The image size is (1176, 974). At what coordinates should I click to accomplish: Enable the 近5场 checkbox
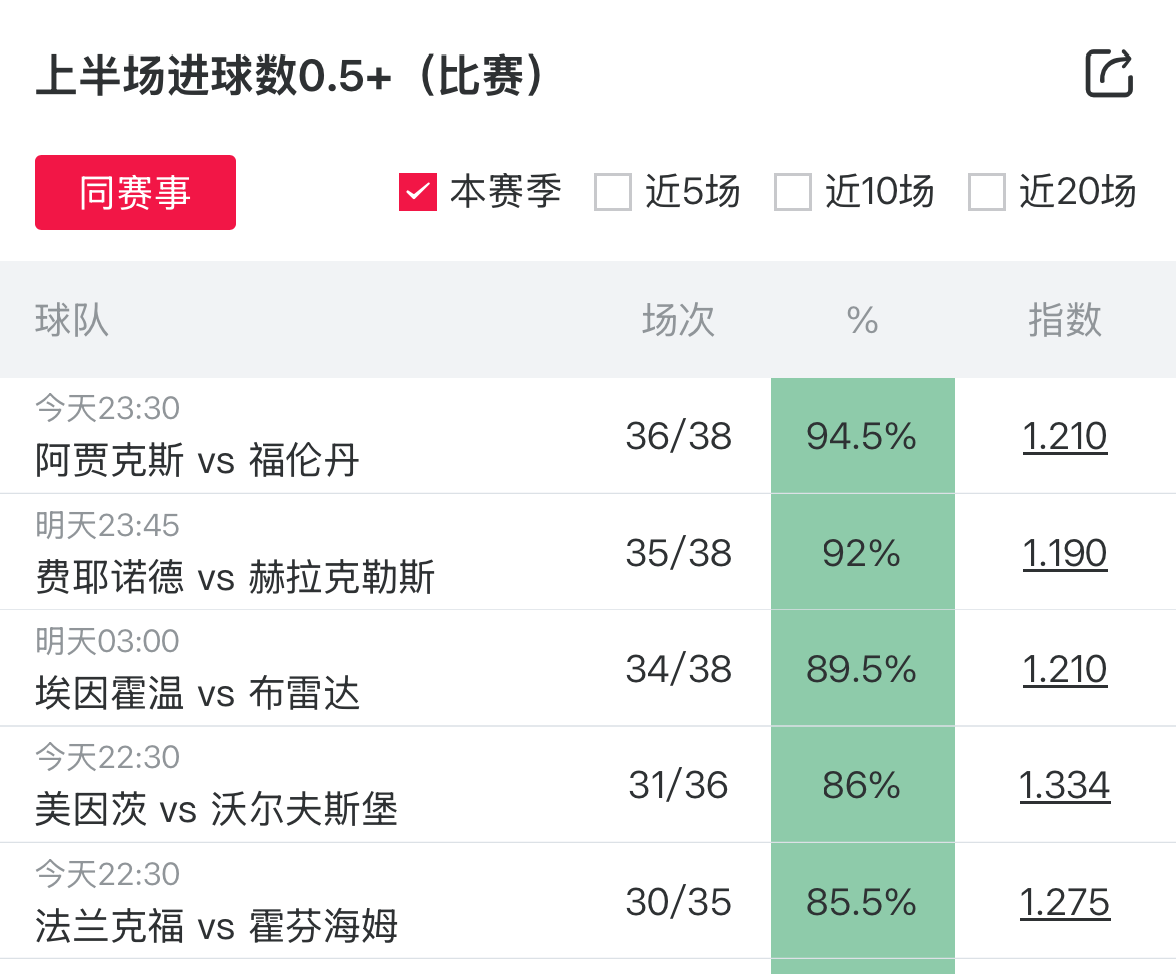pos(613,192)
